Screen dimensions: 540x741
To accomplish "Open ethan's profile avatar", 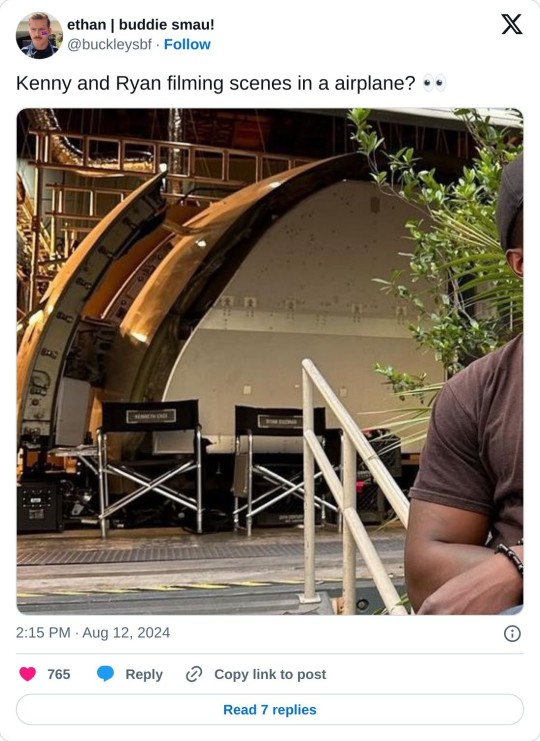I will click(x=39, y=35).
